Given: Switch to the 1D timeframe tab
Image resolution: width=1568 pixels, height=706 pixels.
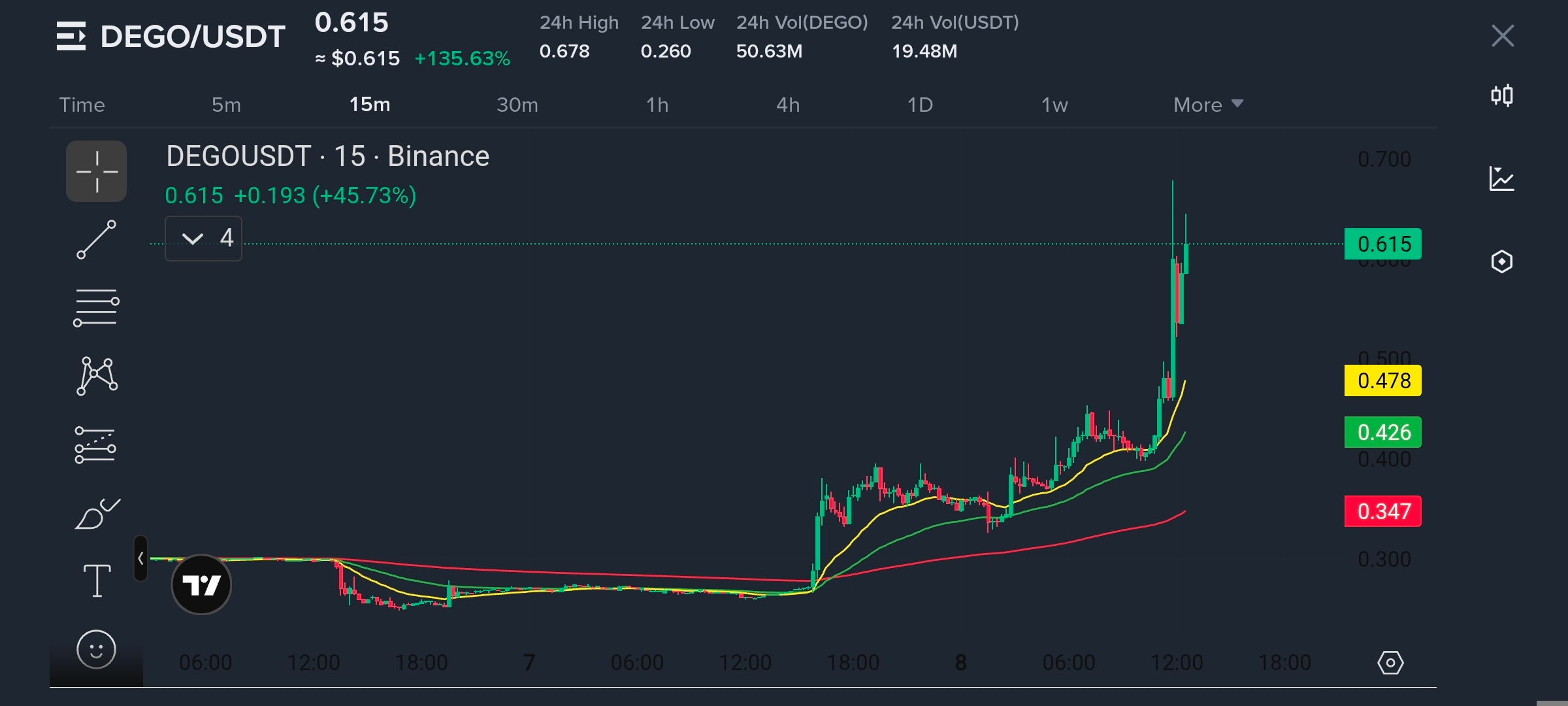Looking at the screenshot, I should 919,105.
